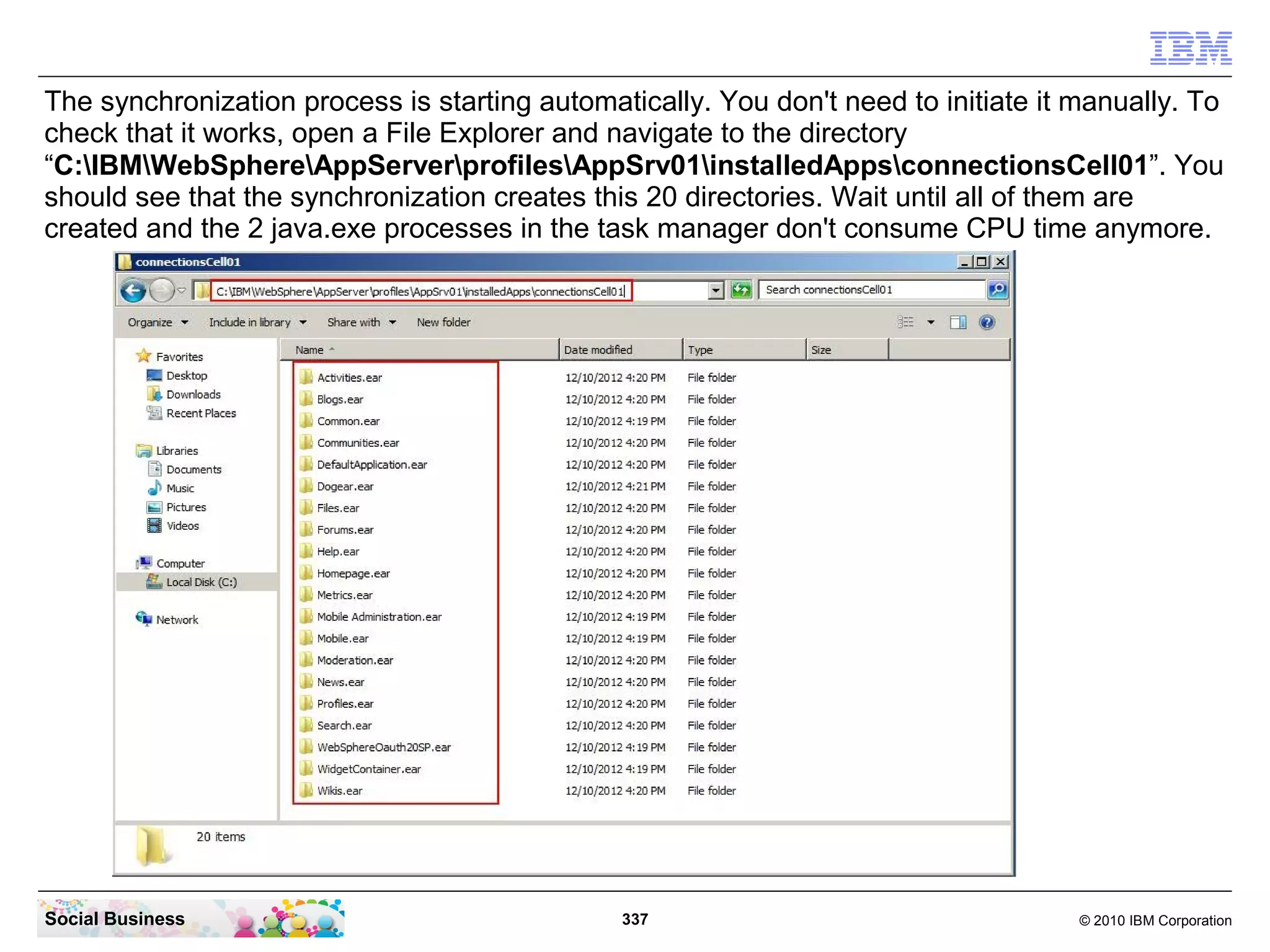
Task: Click the Forward navigation arrow button
Action: (162, 290)
